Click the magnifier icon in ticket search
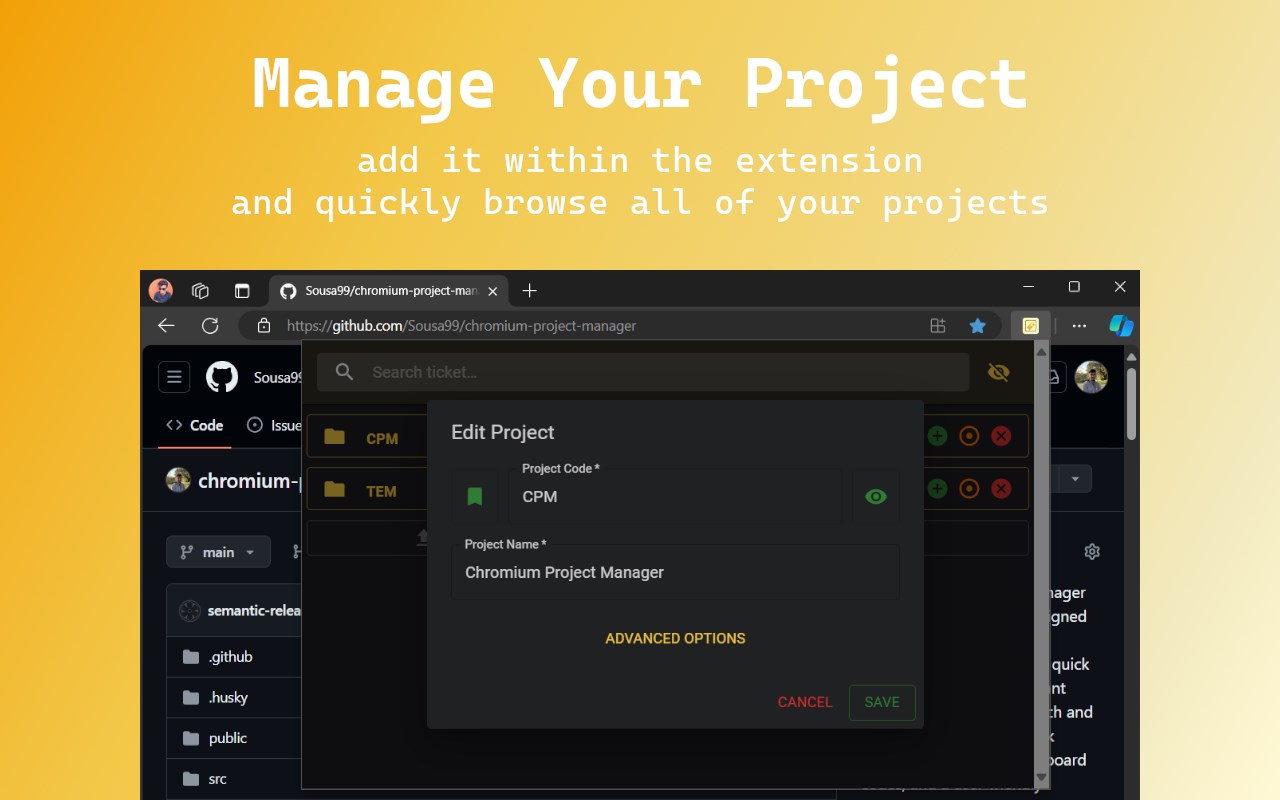This screenshot has width=1280, height=800. 345,372
